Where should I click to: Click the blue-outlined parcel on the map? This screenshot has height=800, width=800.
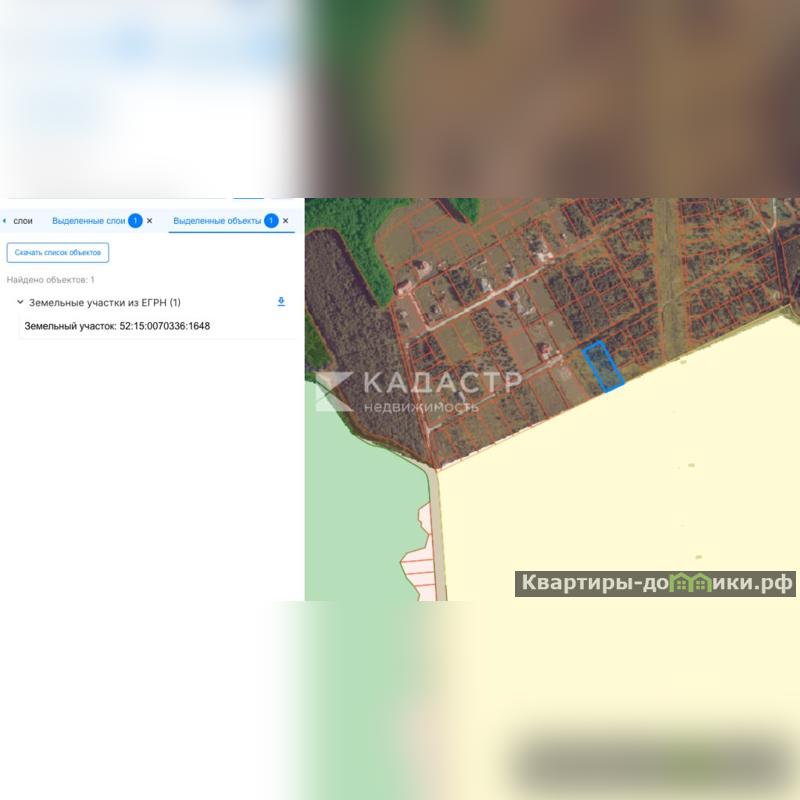603,367
